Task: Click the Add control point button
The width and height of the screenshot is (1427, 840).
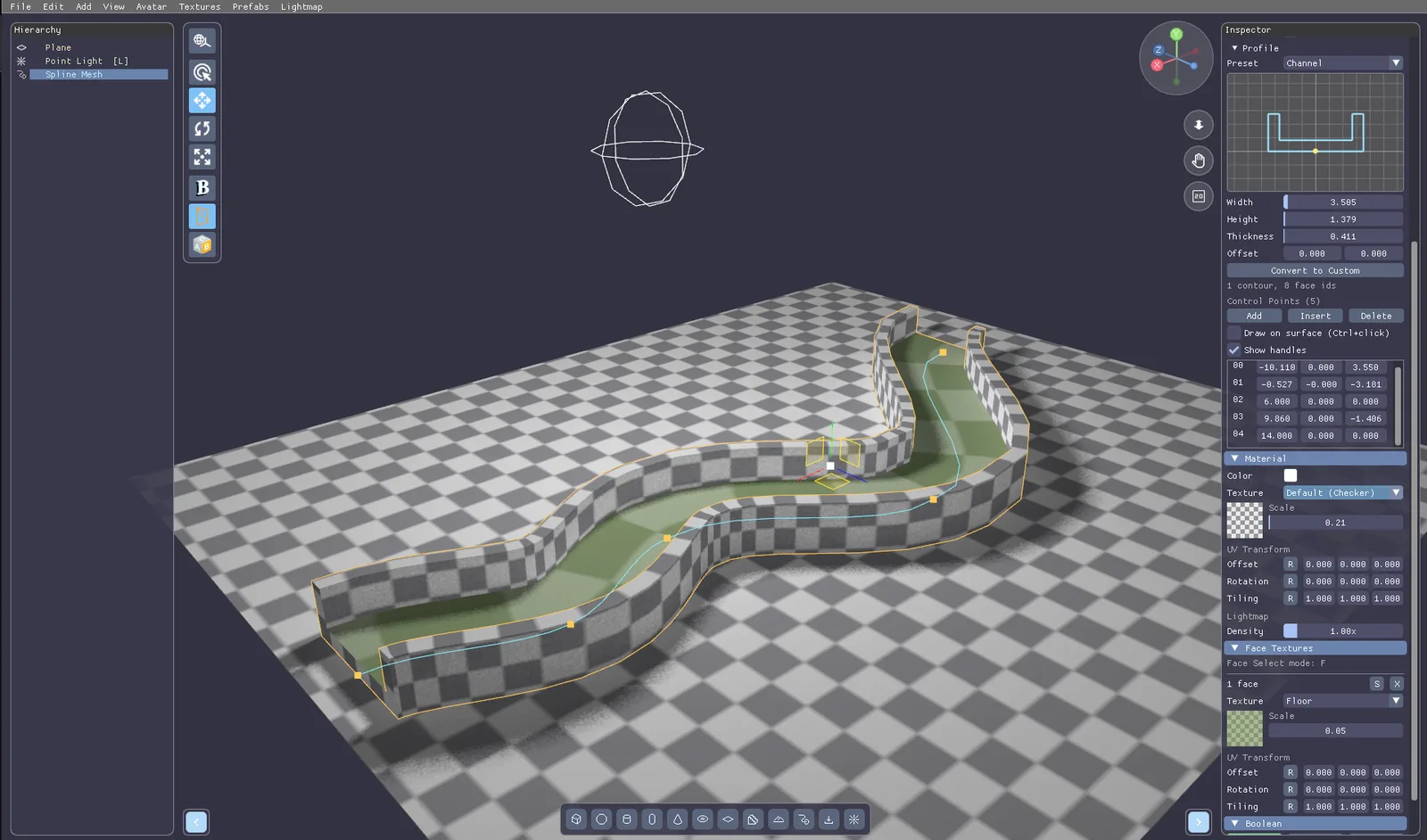Action: [x=1254, y=316]
